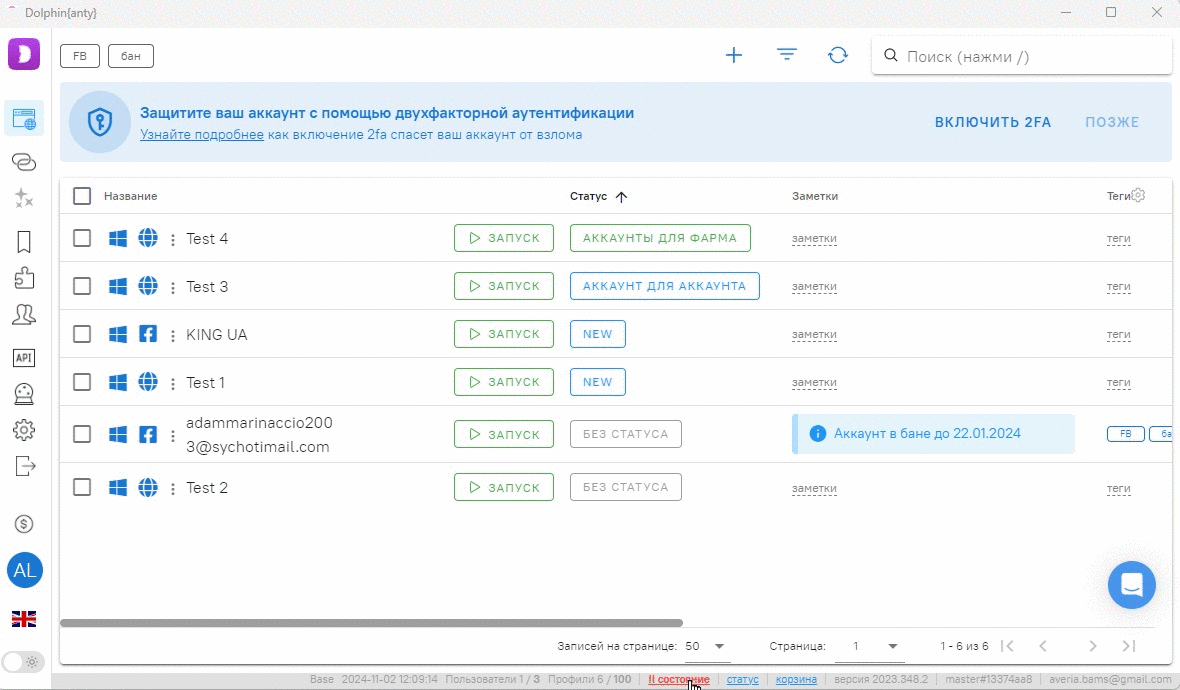Open the filter icon in top toolbar

787,56
